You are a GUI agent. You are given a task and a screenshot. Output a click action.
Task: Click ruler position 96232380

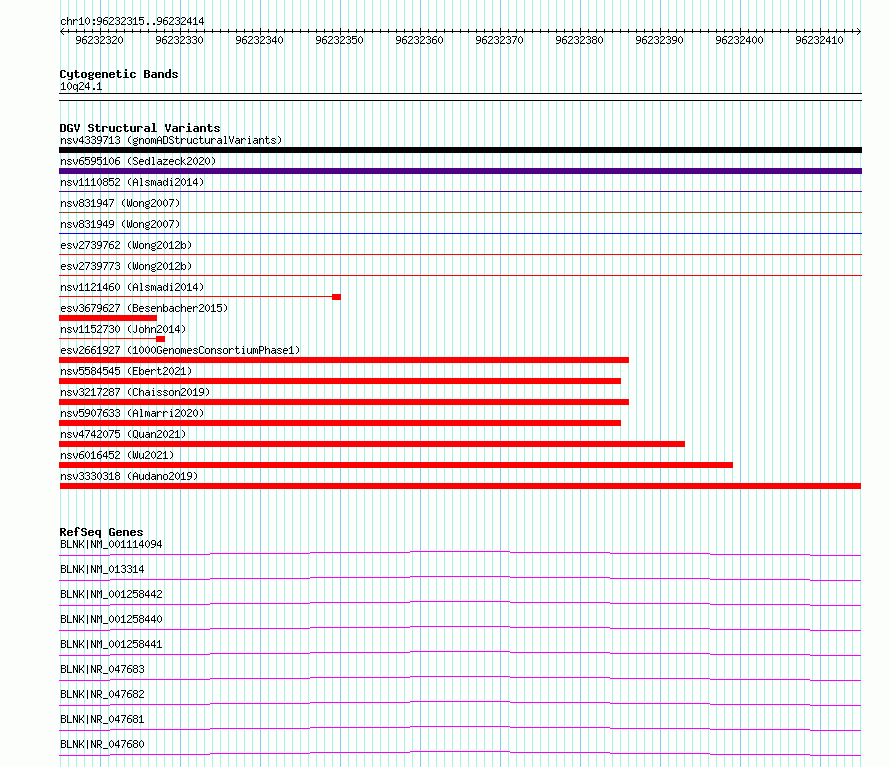click(580, 40)
